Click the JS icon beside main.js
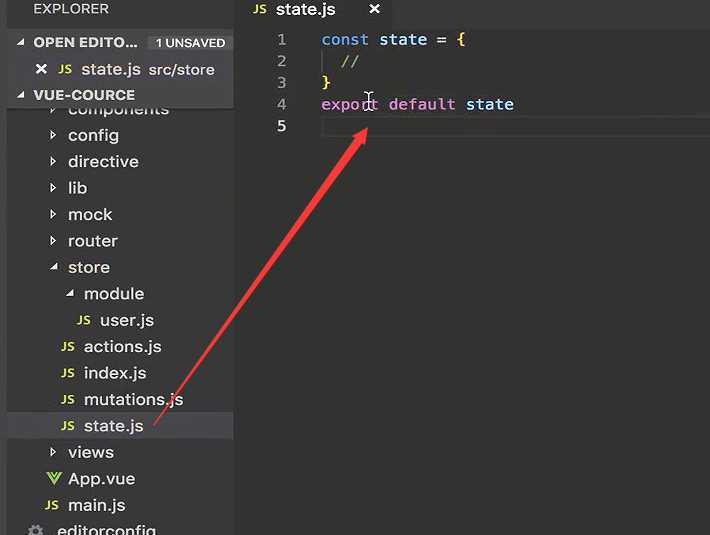710x535 pixels. tap(52, 505)
